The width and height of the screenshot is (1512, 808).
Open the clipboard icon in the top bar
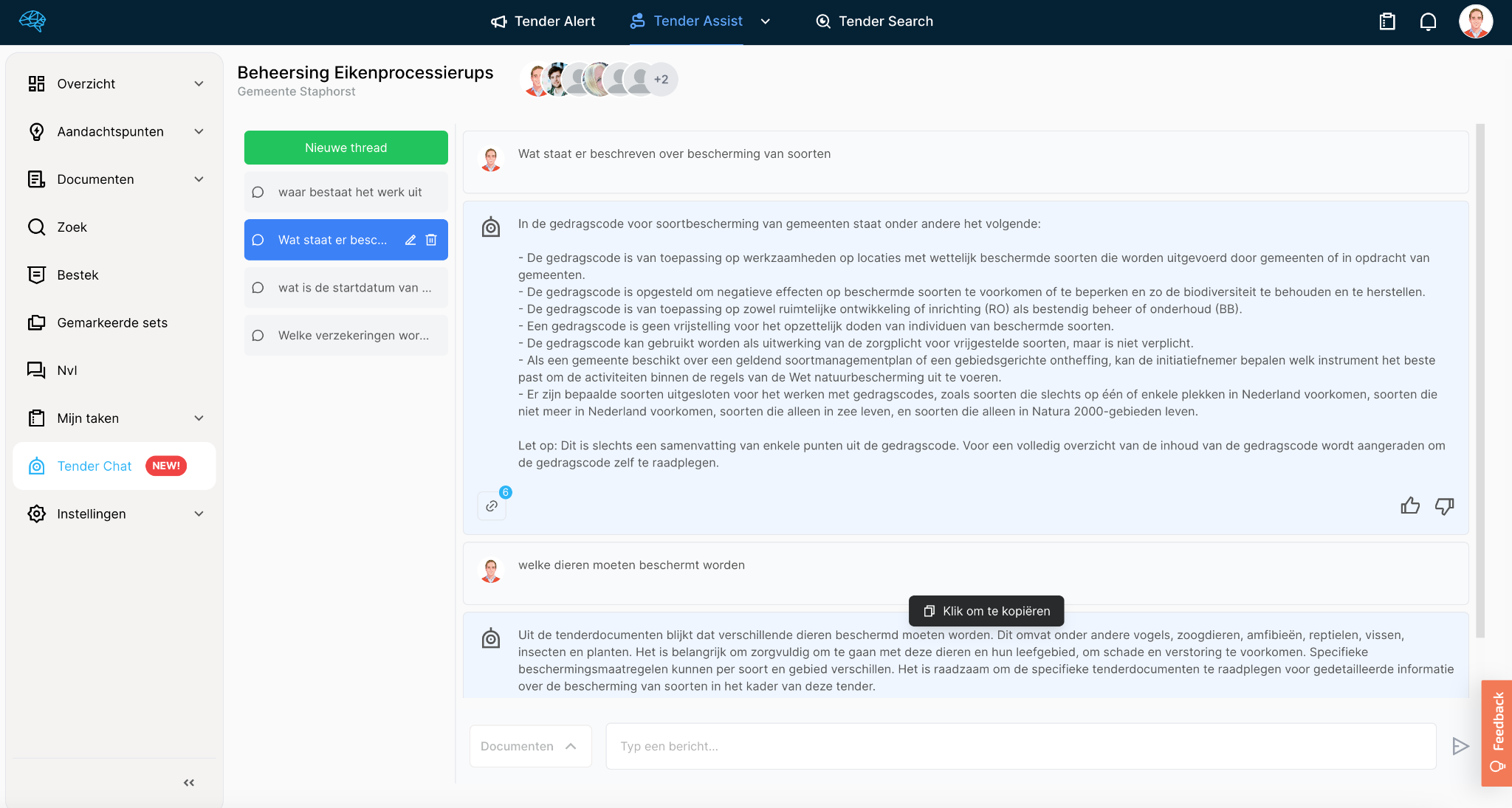1386,21
